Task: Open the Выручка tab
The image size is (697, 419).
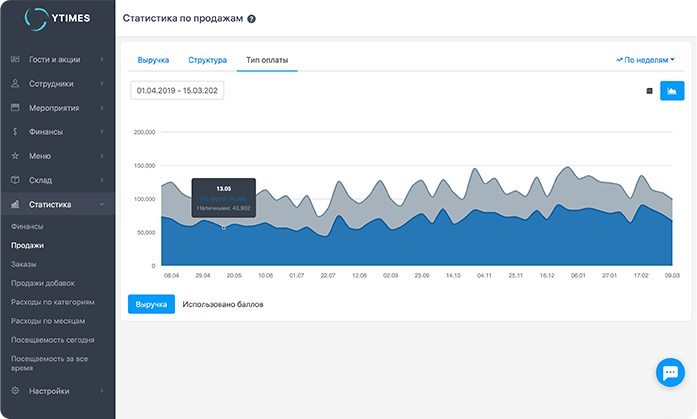Action: point(153,60)
